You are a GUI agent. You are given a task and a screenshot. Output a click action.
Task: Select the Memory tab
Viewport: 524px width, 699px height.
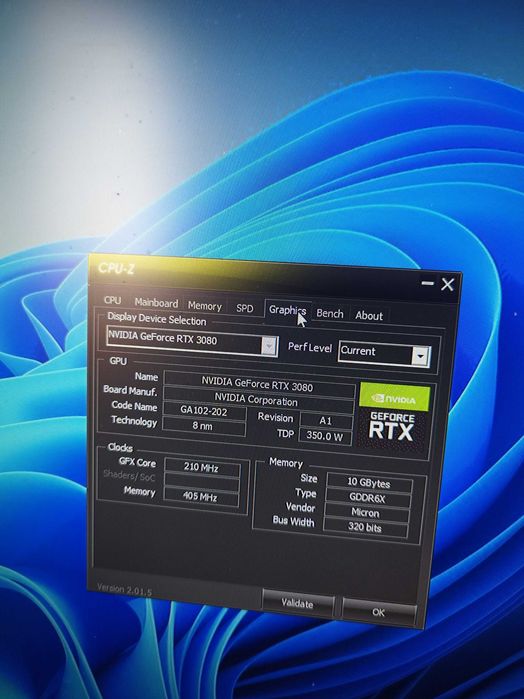(204, 306)
